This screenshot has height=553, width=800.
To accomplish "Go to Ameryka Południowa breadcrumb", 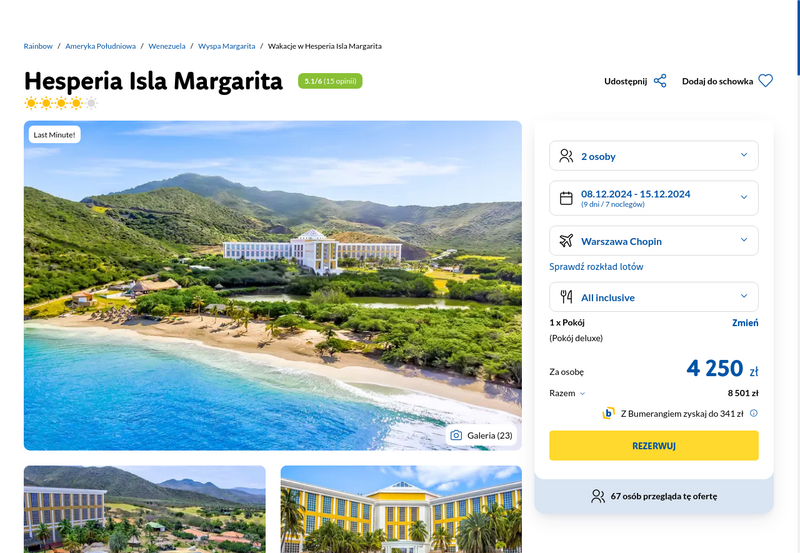I will [101, 46].
